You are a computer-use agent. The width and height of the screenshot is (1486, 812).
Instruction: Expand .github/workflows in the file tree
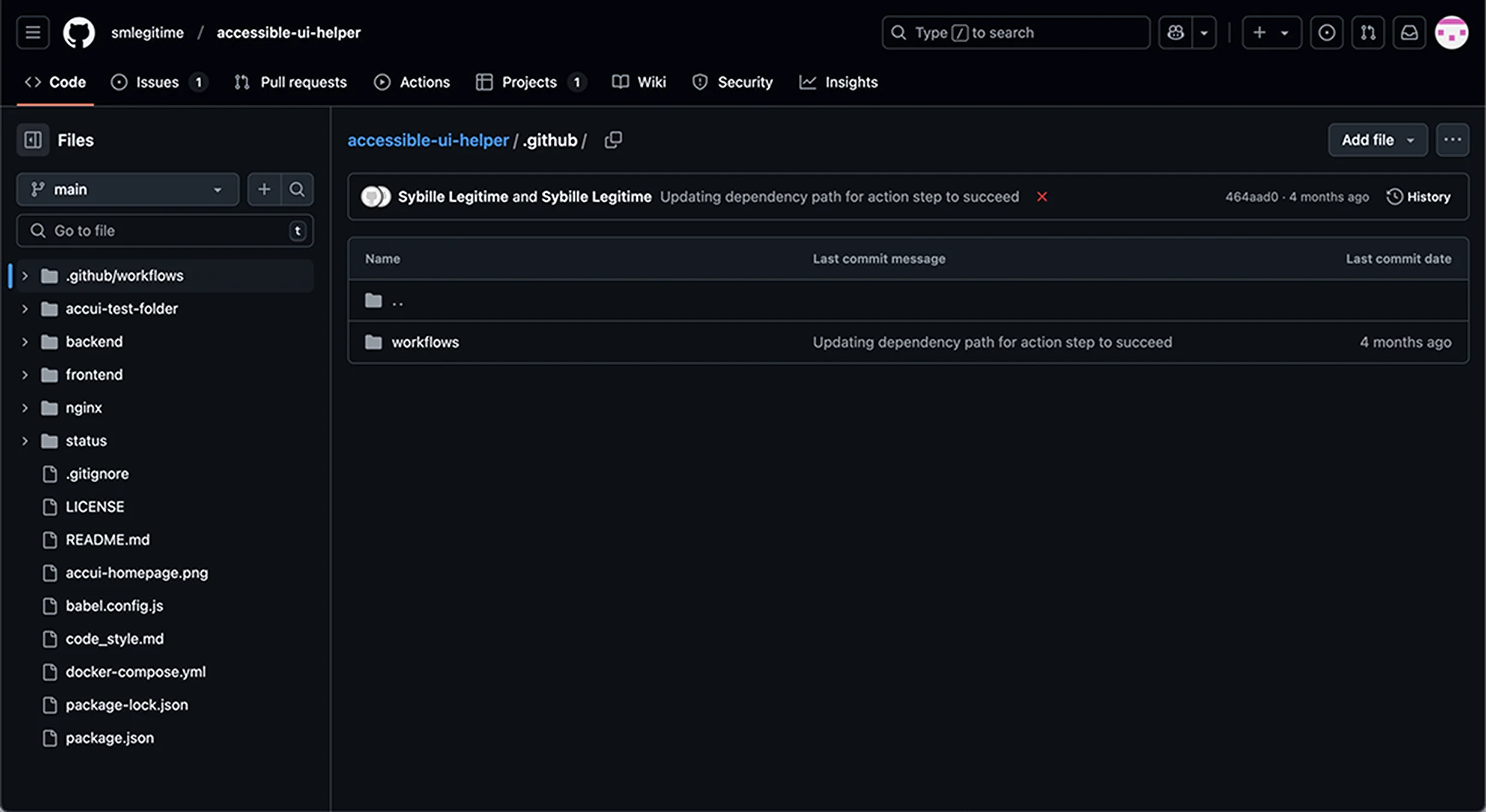coord(25,276)
